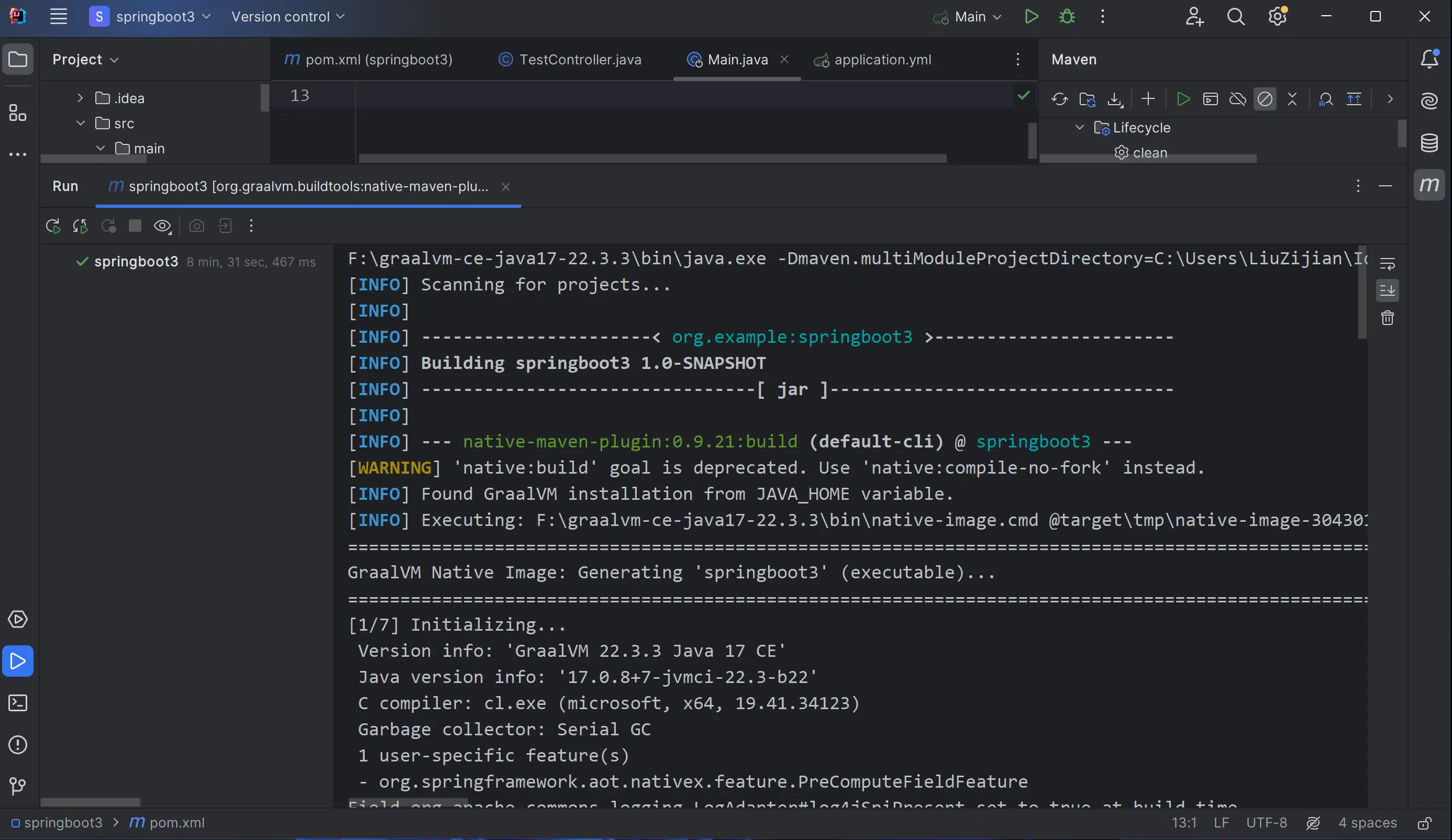This screenshot has width=1452, height=840.
Task: Click the Reload All Maven Projects icon
Action: click(x=1059, y=99)
